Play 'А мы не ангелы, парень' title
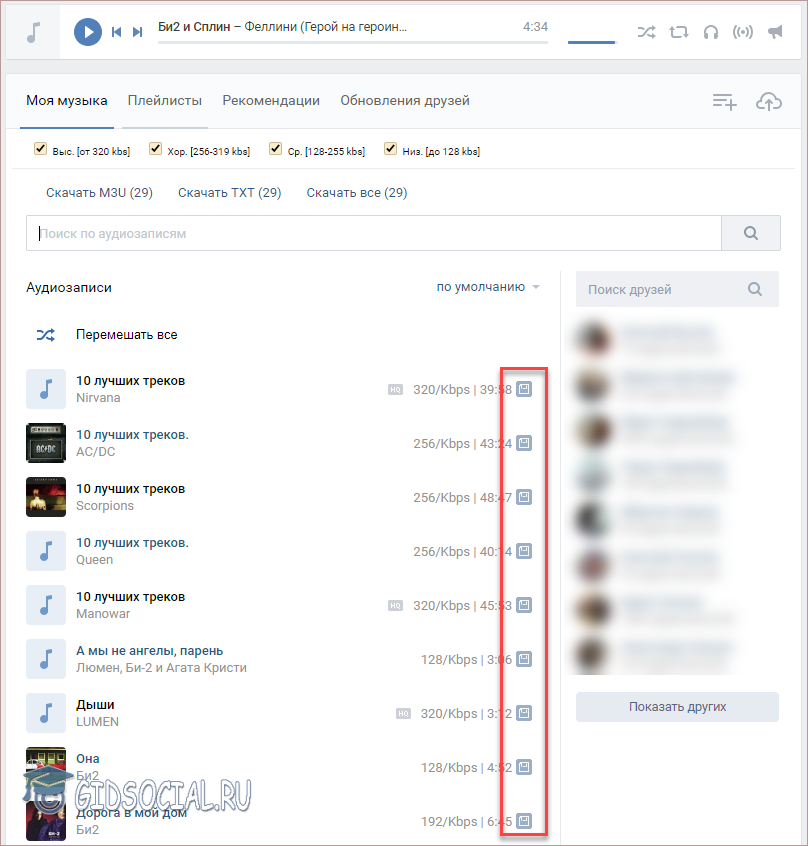808x846 pixels. click(x=149, y=651)
